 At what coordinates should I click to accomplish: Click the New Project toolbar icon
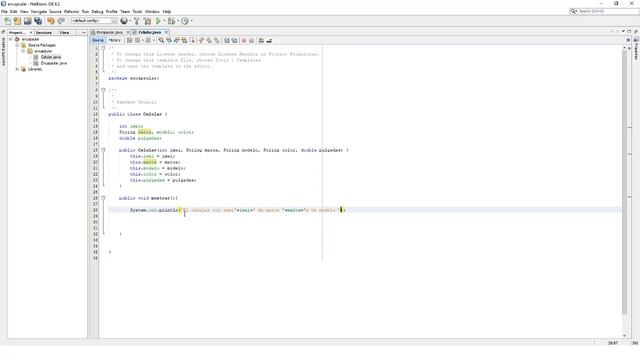[17, 21]
